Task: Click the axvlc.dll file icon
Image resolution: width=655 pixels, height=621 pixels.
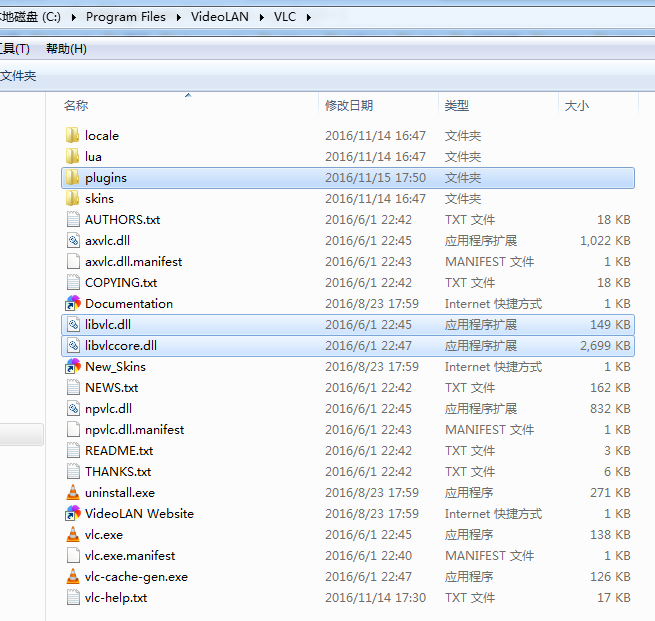Action: tap(73, 241)
